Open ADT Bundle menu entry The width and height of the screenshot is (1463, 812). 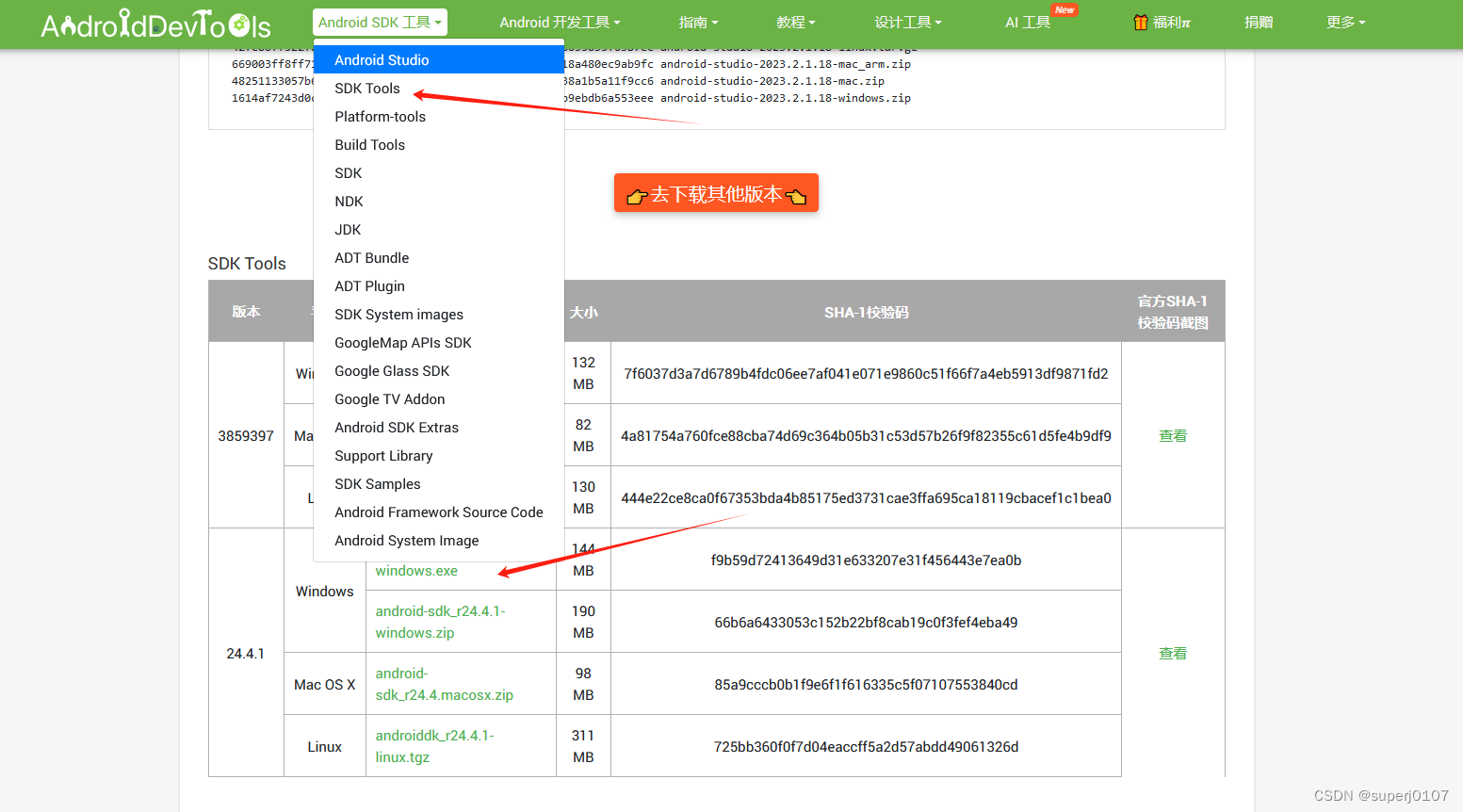click(x=439, y=257)
